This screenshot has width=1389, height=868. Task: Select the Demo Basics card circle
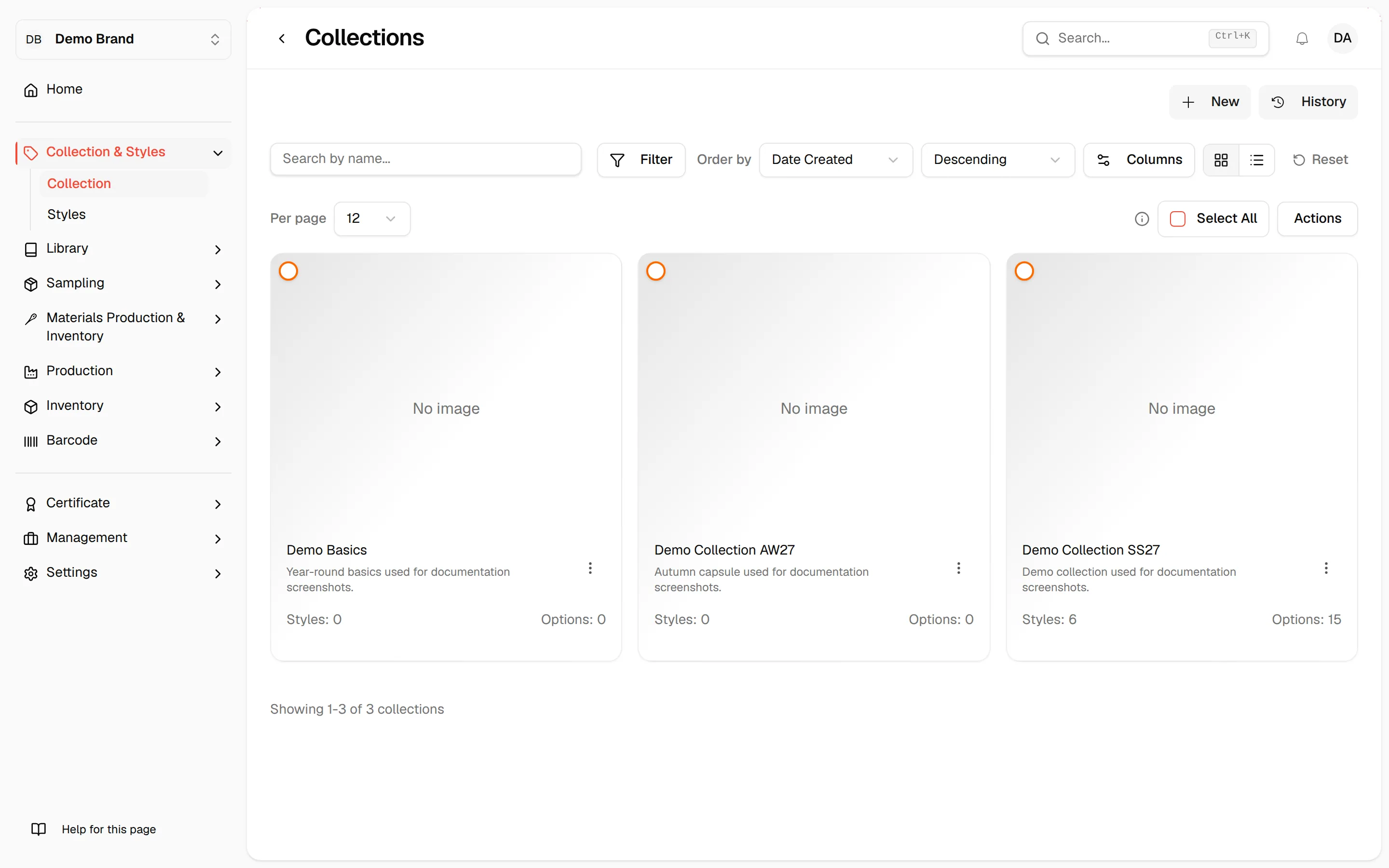(288, 271)
